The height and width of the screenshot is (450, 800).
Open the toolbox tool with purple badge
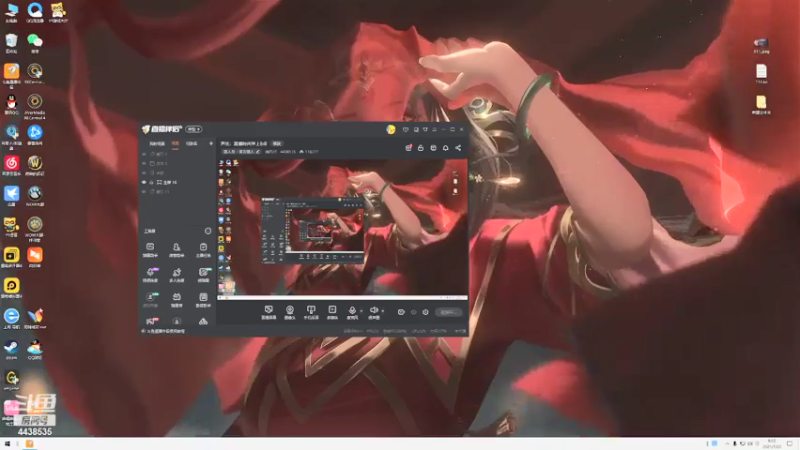[x=151, y=274]
